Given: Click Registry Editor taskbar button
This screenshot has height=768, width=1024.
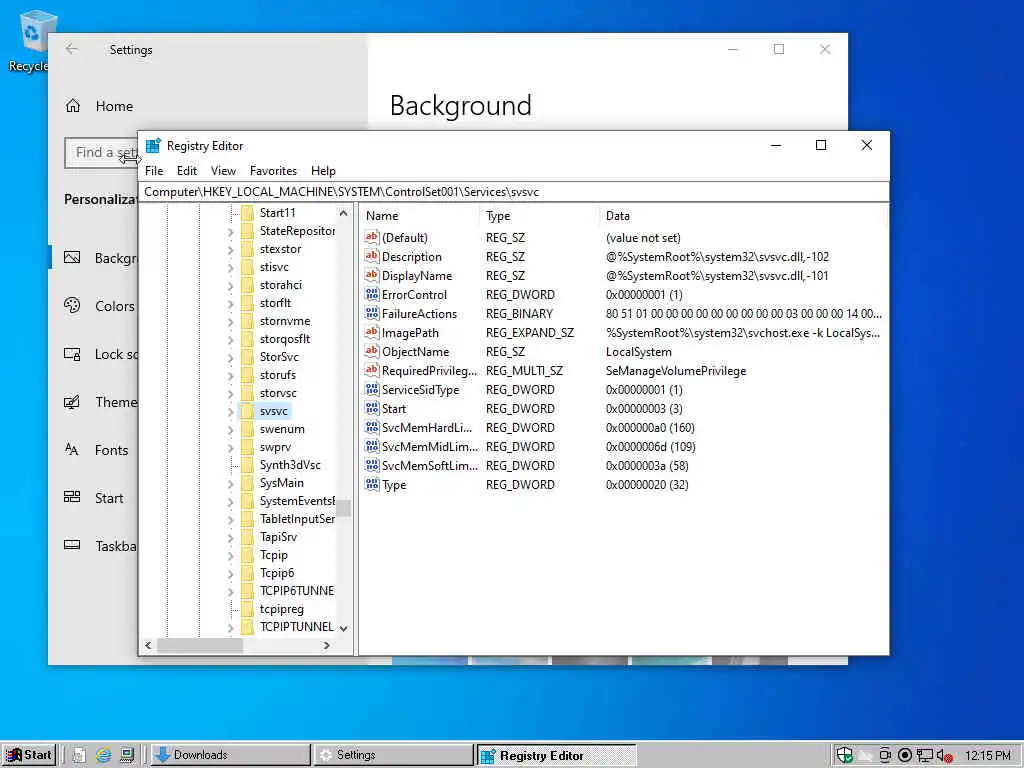Looking at the screenshot, I should (556, 755).
